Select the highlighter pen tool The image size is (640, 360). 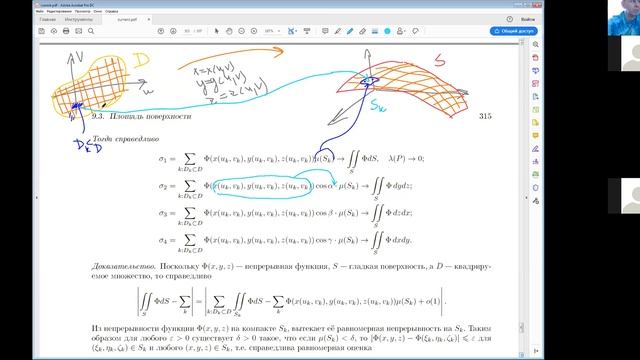[x=338, y=31]
